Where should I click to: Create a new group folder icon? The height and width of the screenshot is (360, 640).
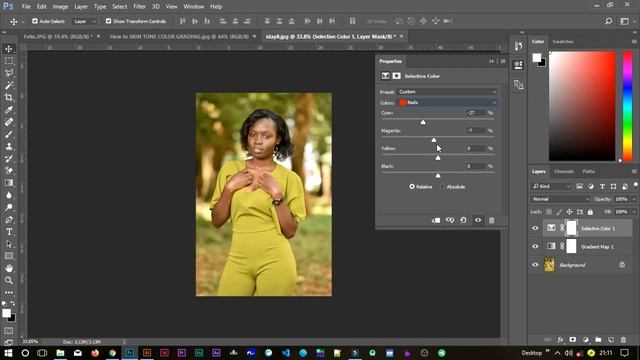point(598,340)
